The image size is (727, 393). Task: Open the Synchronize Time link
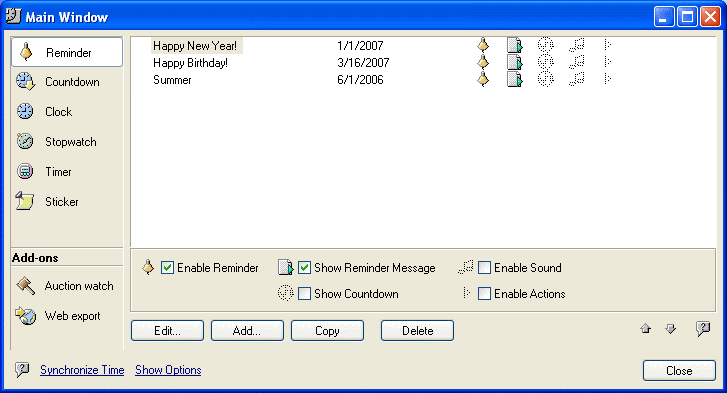coord(82,370)
